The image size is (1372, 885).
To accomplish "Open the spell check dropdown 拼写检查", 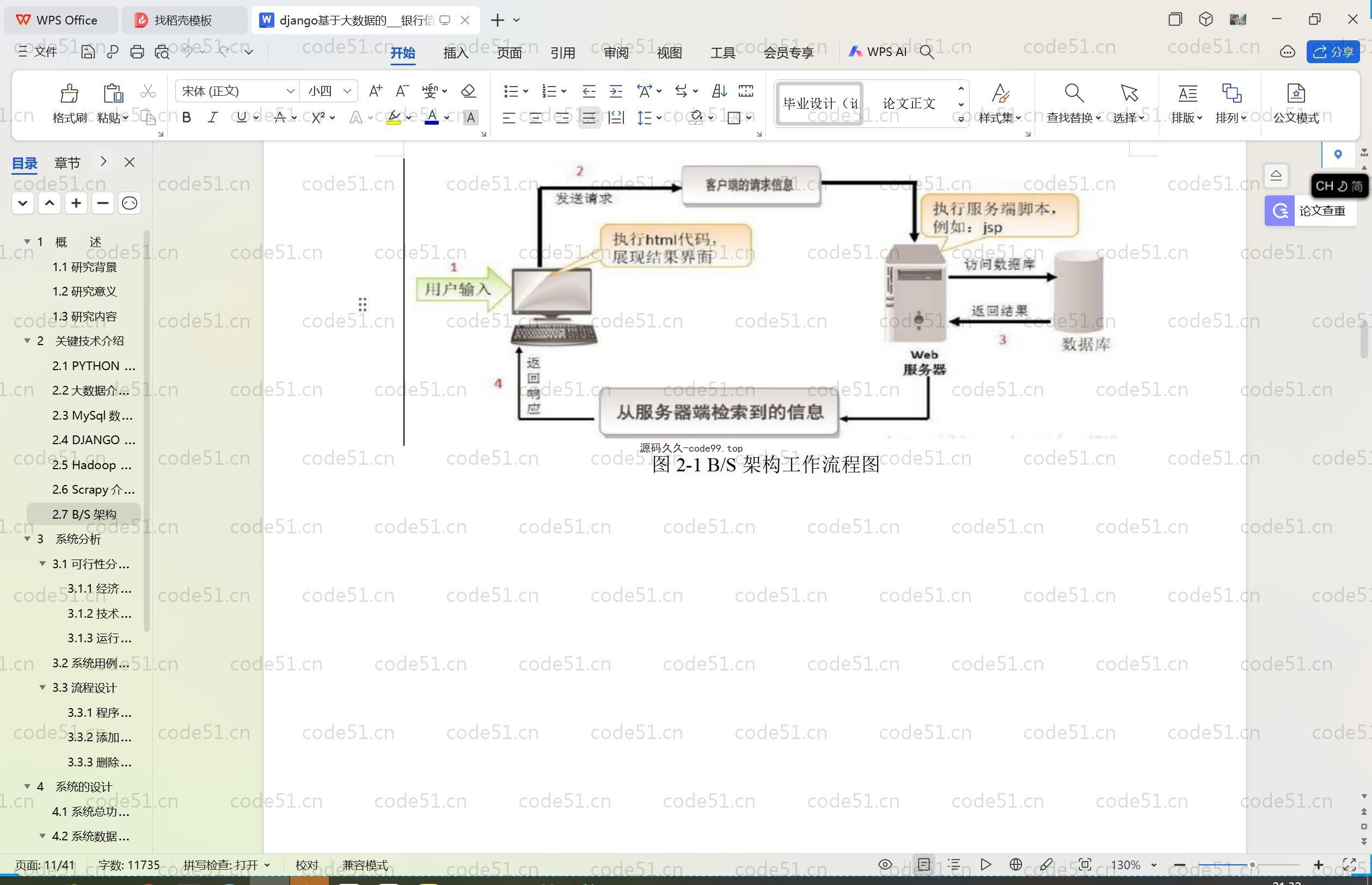I will coord(267,865).
